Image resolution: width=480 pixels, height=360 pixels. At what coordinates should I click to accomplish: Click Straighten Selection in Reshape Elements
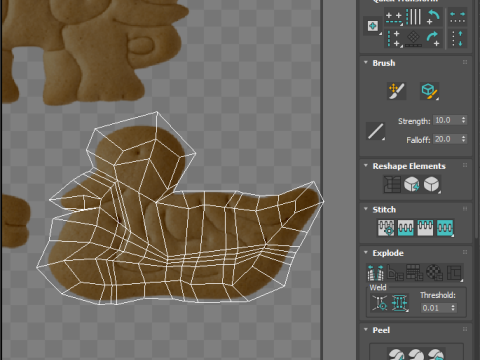point(392,184)
